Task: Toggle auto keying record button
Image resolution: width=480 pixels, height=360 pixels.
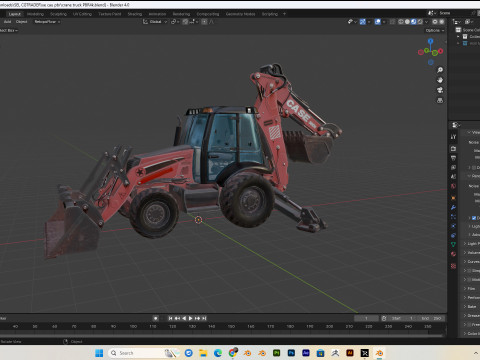Action: [x=155, y=318]
